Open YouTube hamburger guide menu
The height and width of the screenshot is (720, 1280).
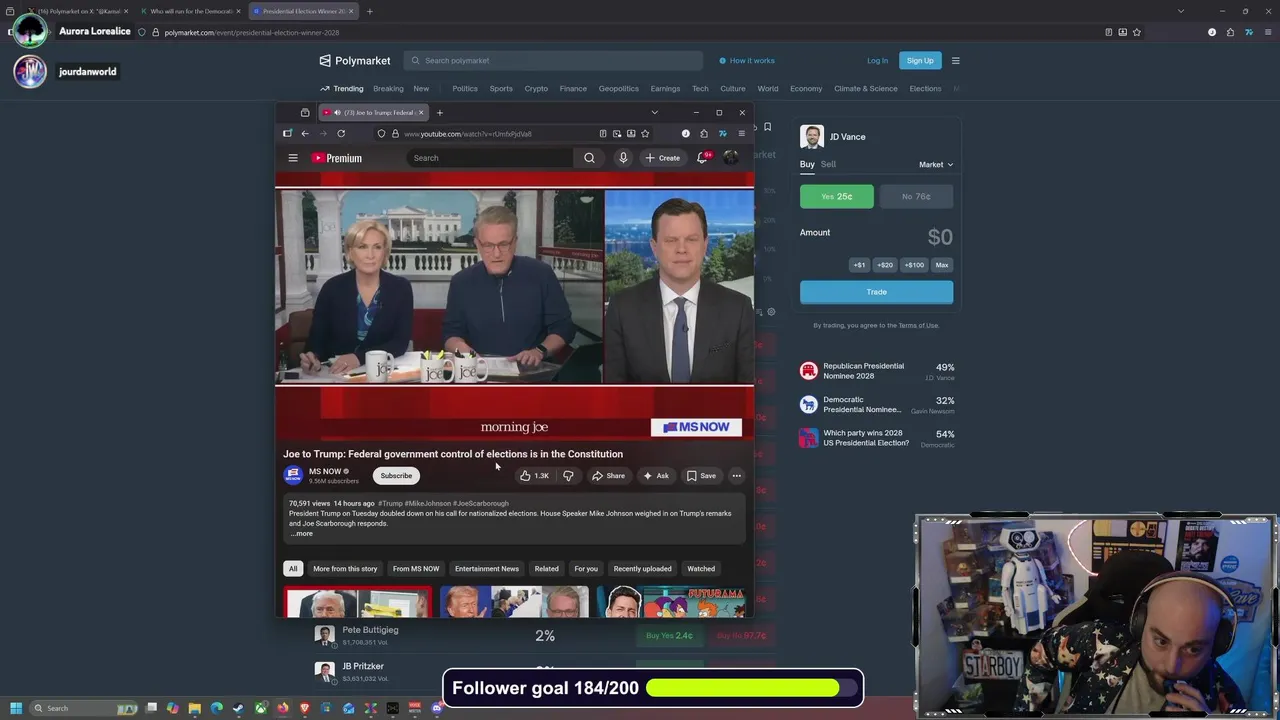tap(293, 158)
